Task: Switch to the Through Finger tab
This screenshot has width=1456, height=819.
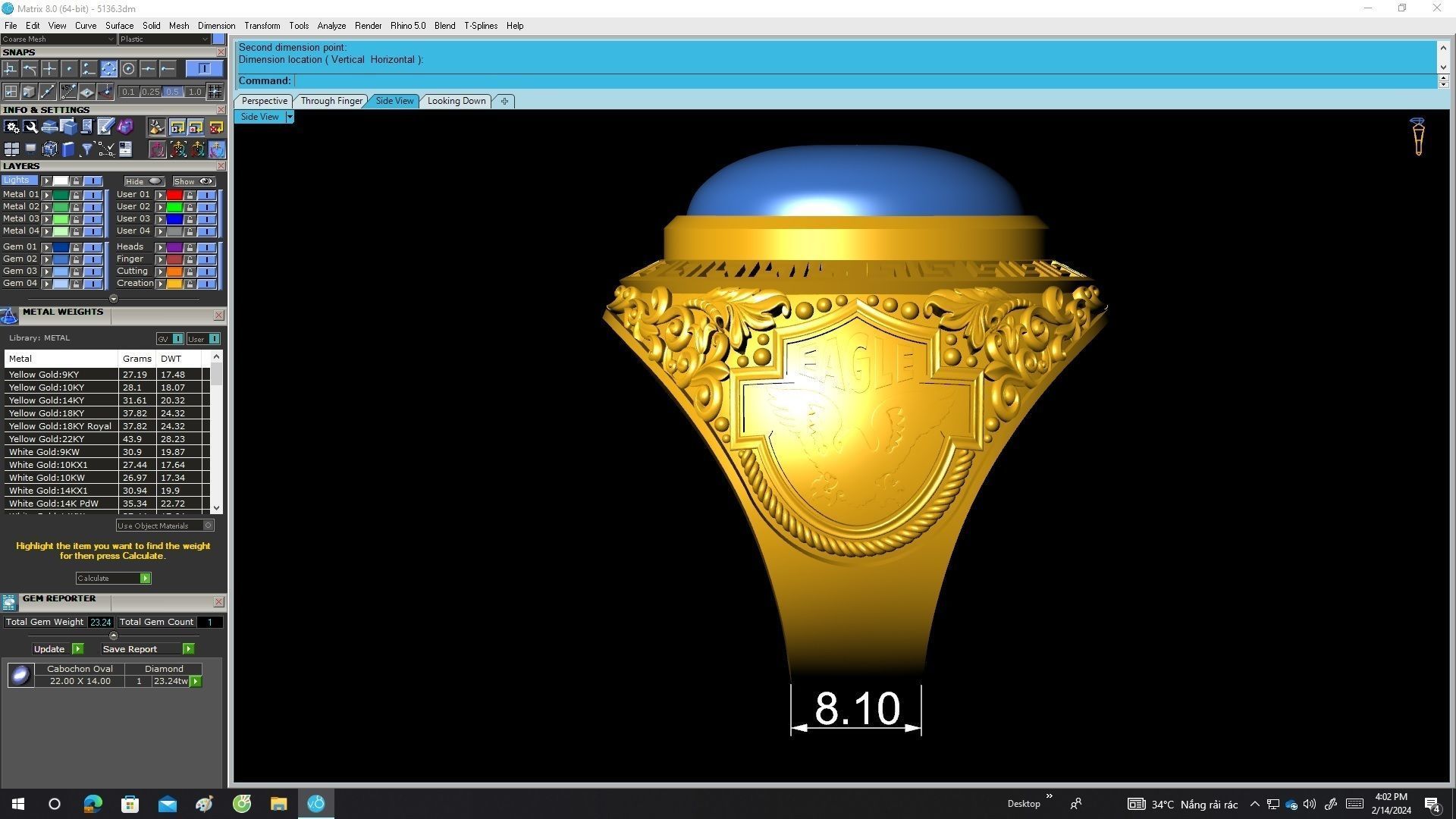Action: (331, 101)
